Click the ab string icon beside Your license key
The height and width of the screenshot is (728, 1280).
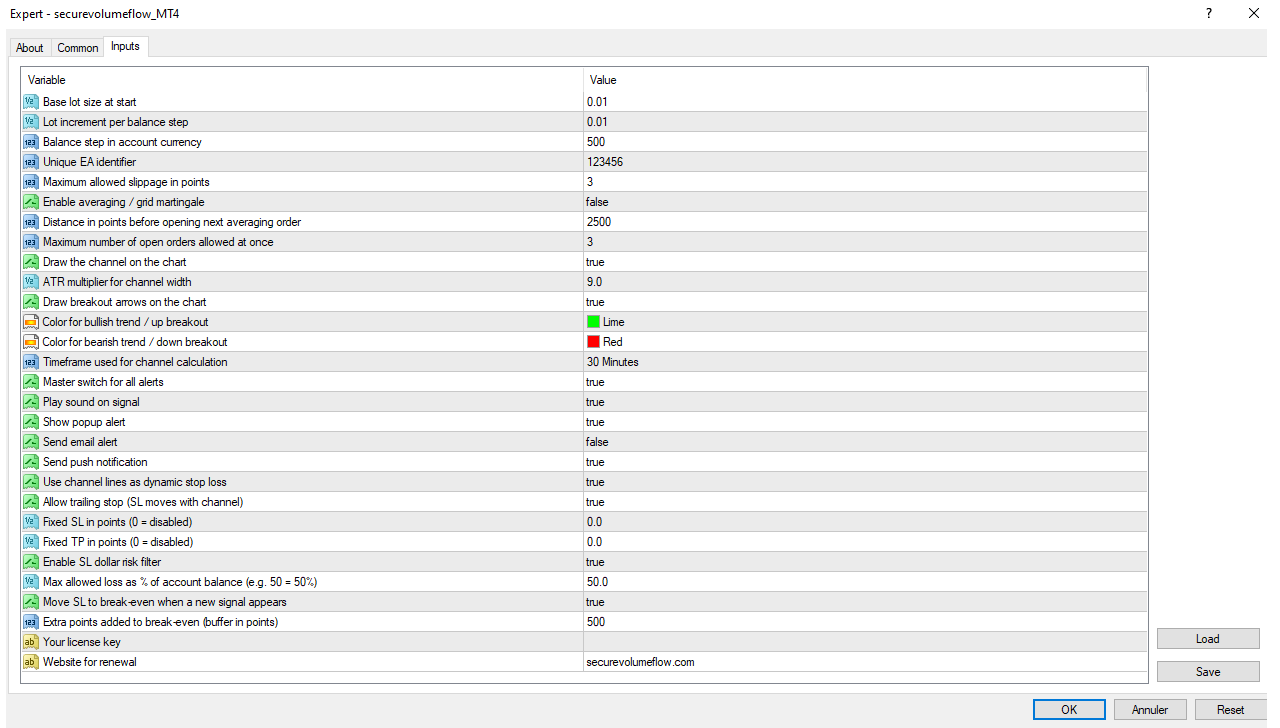click(30, 642)
